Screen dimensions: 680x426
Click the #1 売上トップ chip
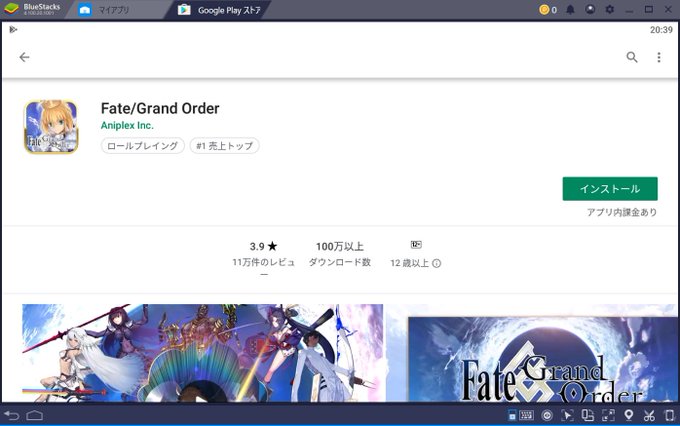click(225, 146)
